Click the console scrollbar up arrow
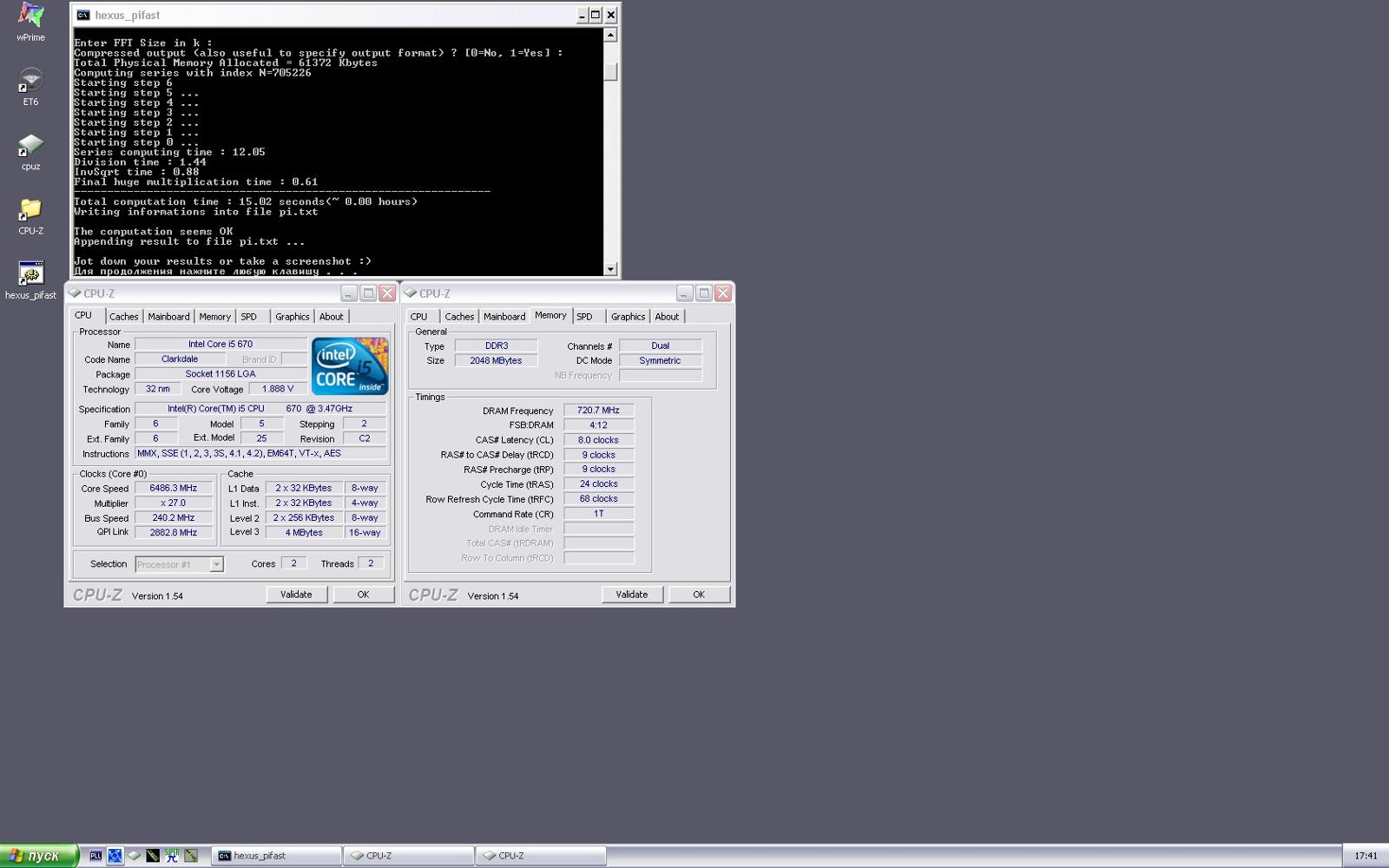 point(610,36)
